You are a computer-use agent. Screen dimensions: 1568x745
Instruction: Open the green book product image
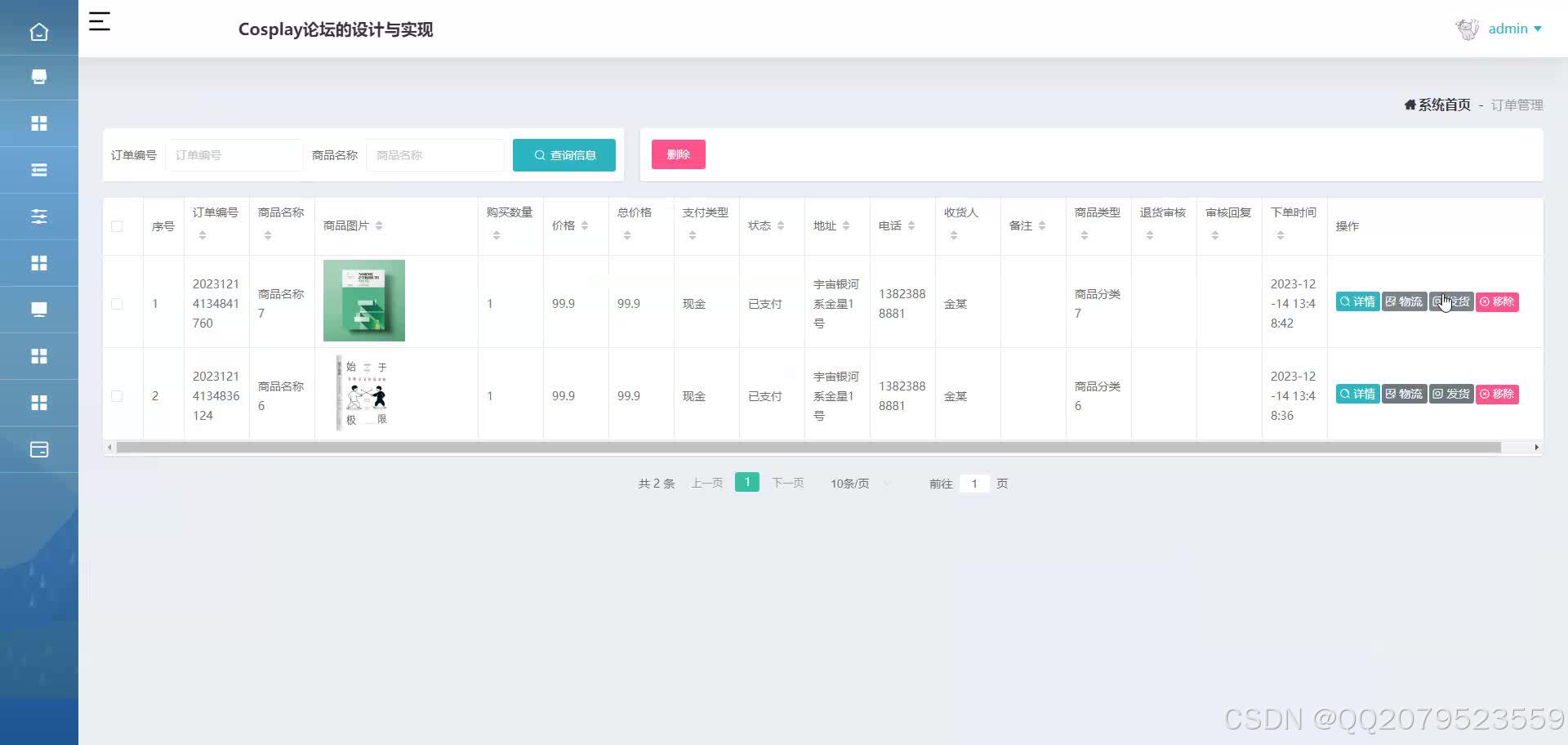[x=364, y=301]
